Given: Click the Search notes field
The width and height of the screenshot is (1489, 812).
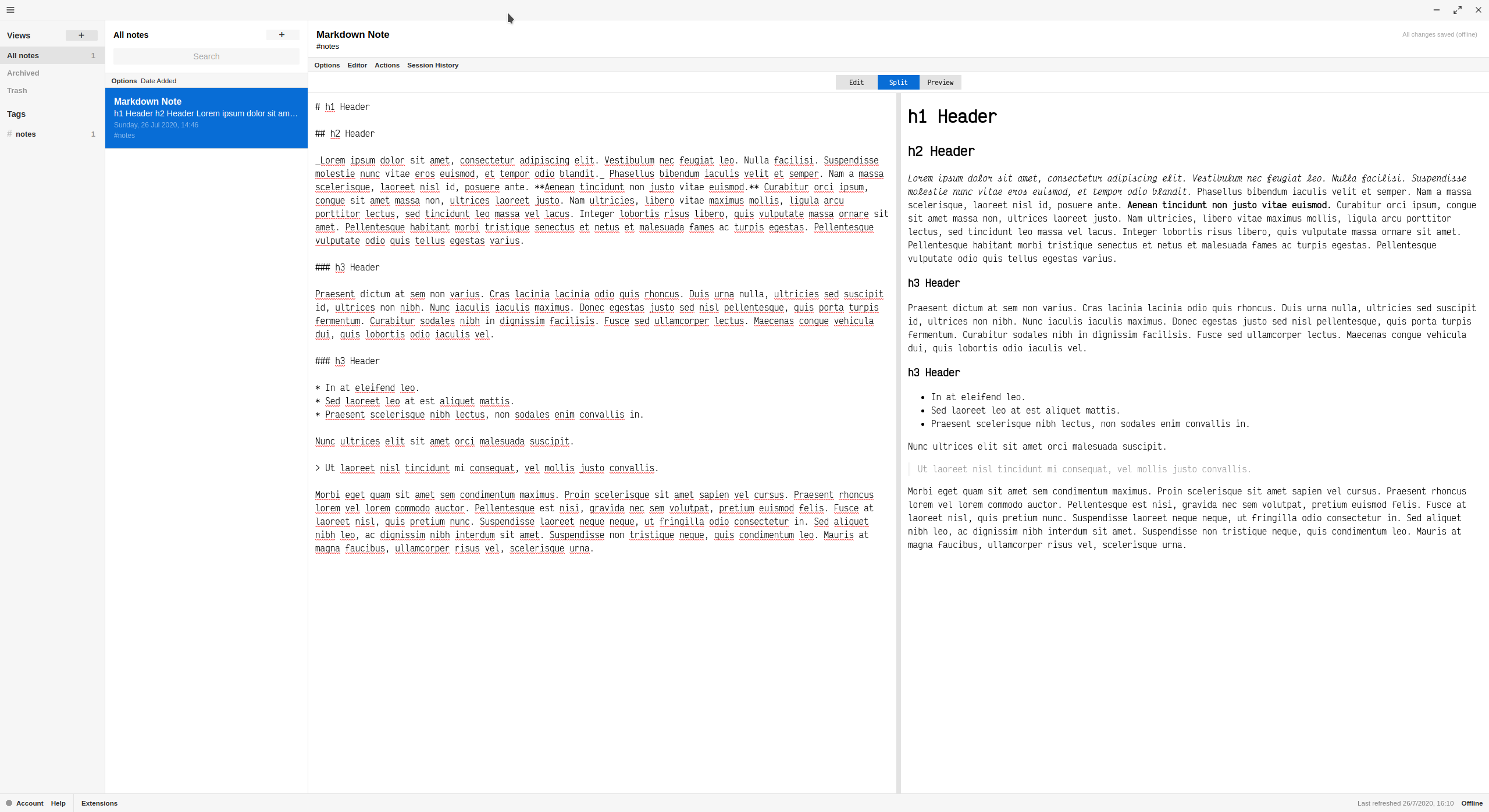Looking at the screenshot, I should 206,56.
